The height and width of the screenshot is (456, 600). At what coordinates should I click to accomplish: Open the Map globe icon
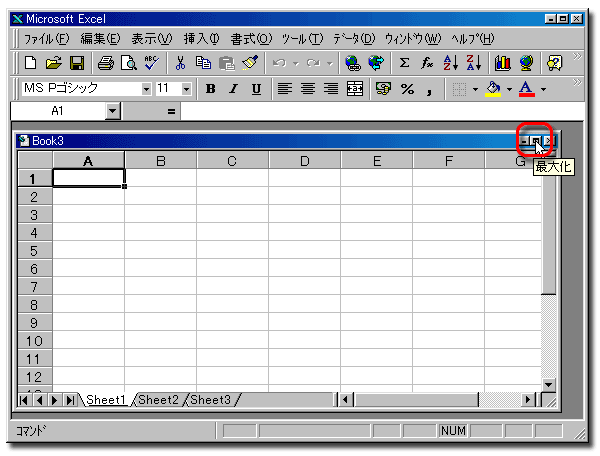point(526,63)
